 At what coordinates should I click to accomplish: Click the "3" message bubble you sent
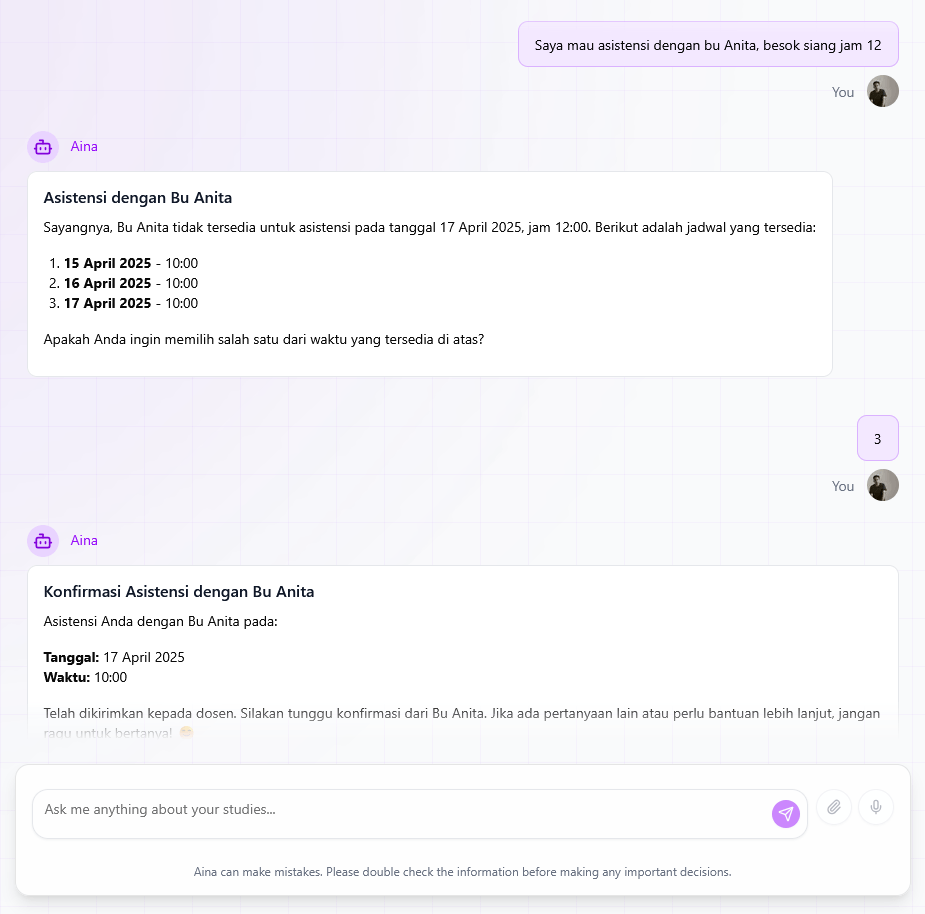tap(877, 438)
